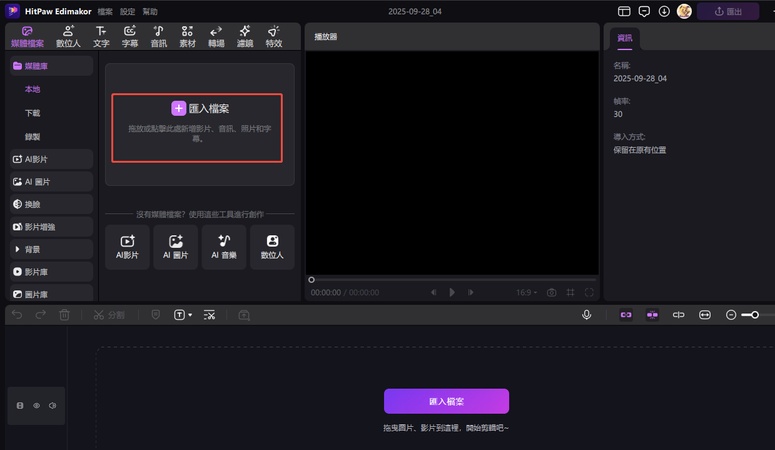Adjust the timeline zoom slider
The image size is (775, 450).
(x=754, y=314)
